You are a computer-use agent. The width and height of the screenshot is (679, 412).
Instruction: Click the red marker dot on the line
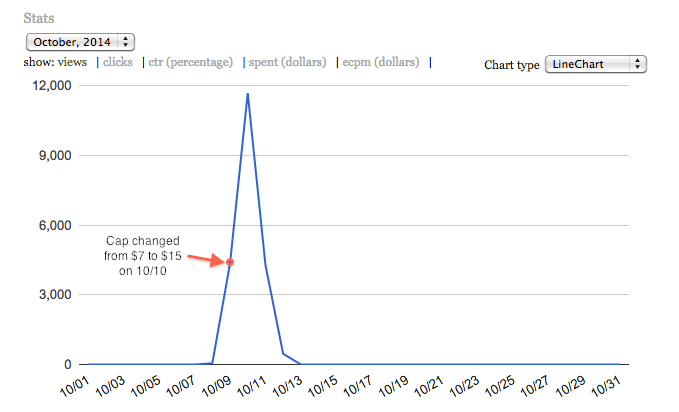(230, 262)
